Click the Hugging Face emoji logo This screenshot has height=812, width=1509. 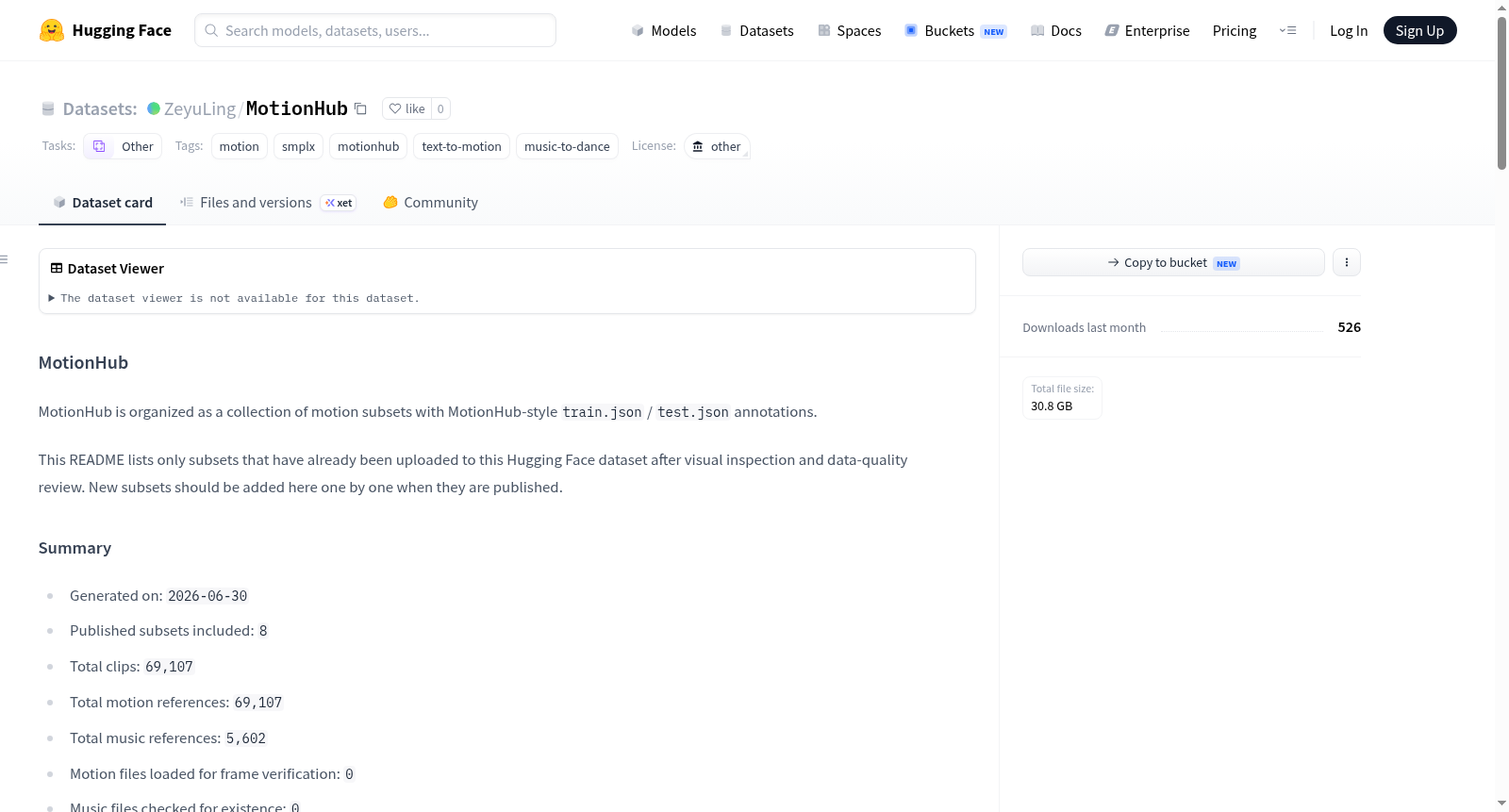point(52,30)
